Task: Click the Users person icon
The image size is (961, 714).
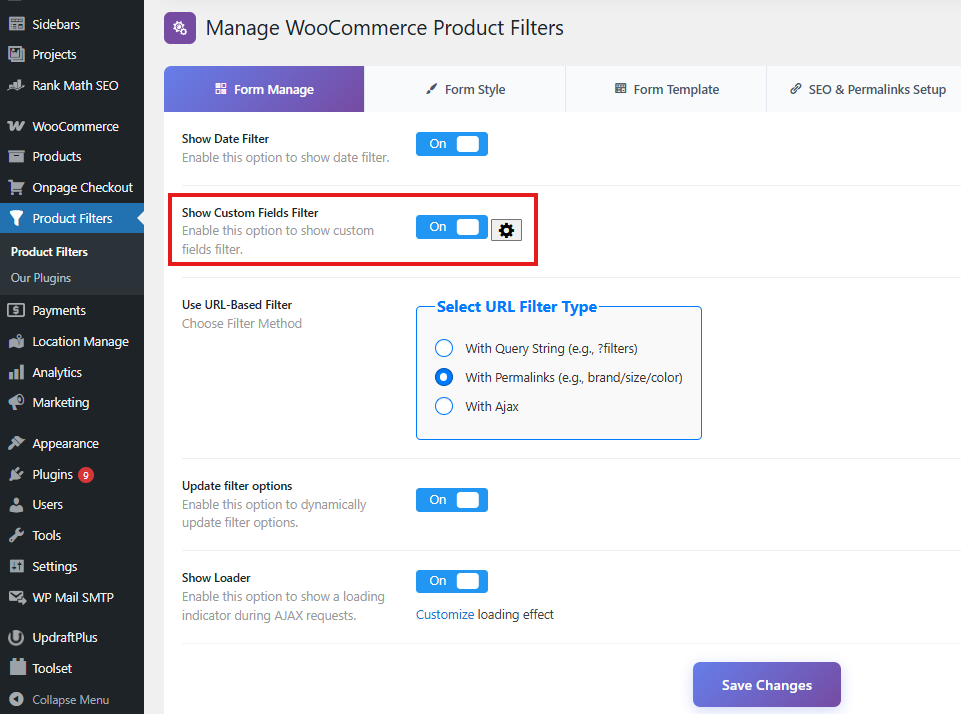Action: [x=17, y=504]
